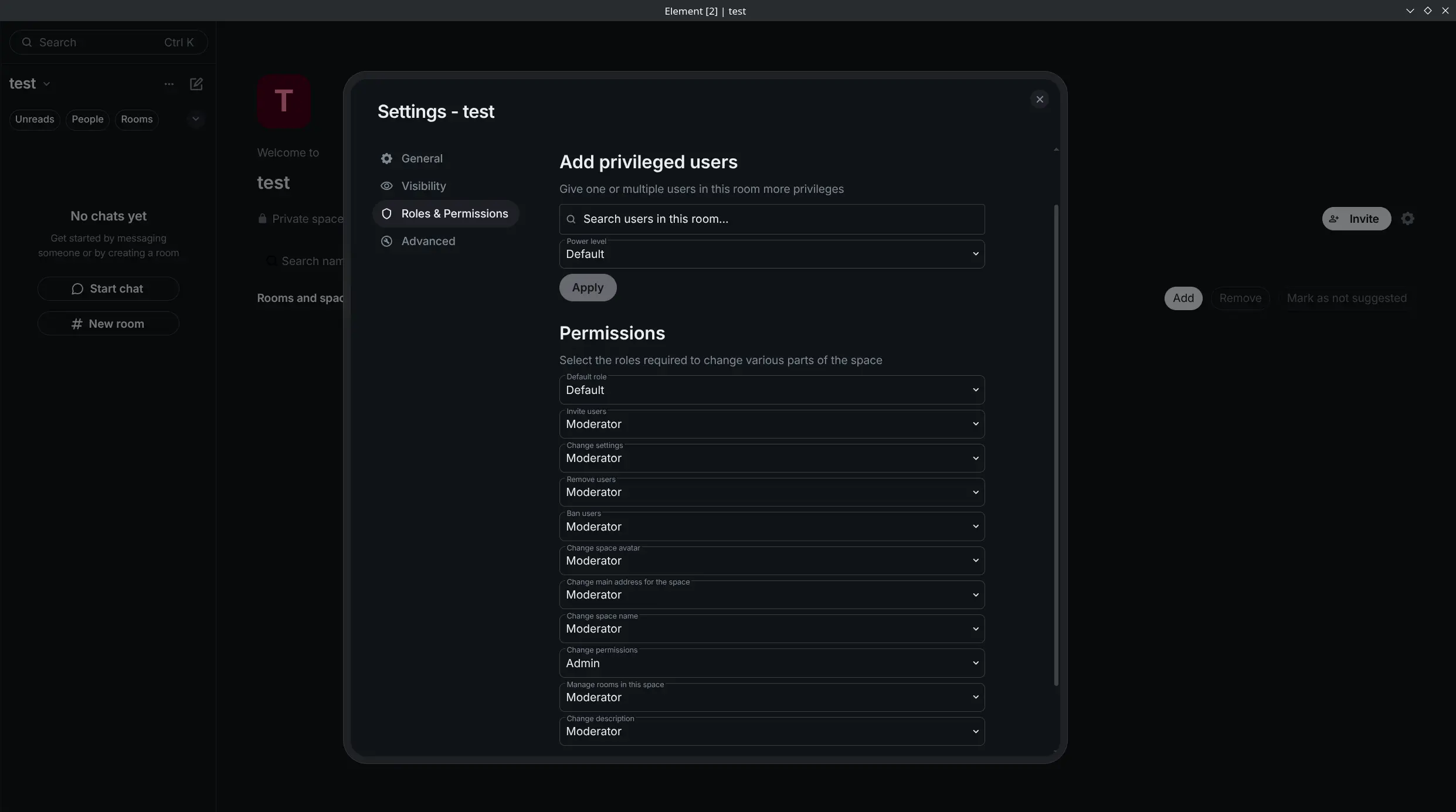Toggle the Unreads filter chip

point(35,119)
